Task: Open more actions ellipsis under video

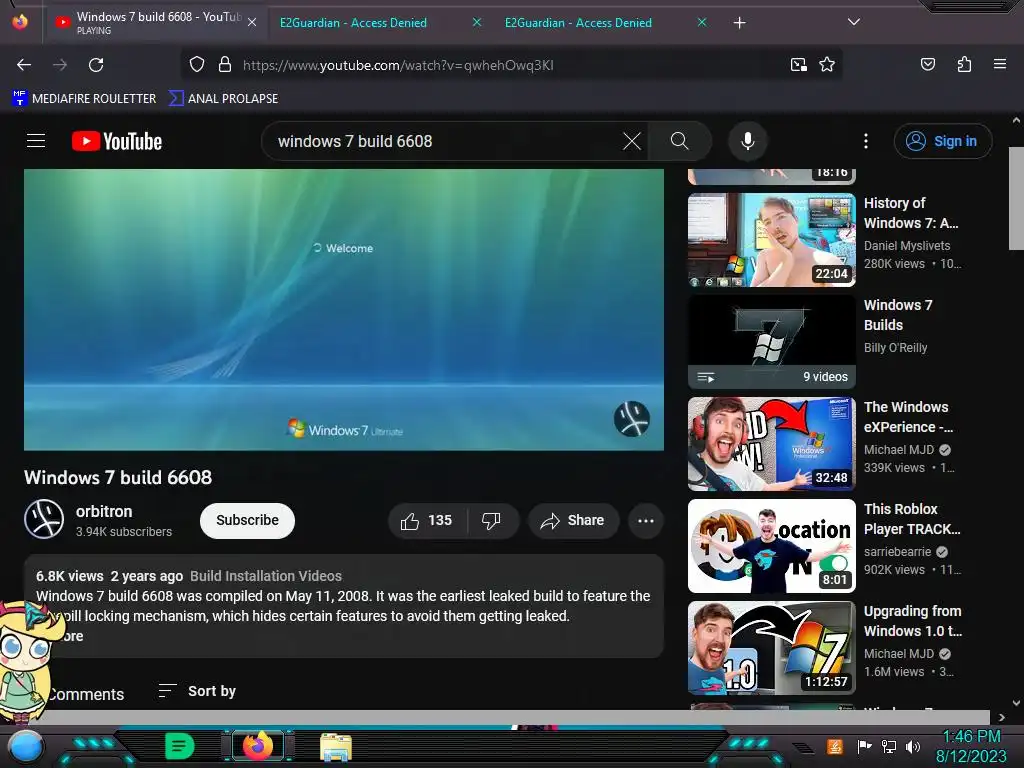Action: 645,520
